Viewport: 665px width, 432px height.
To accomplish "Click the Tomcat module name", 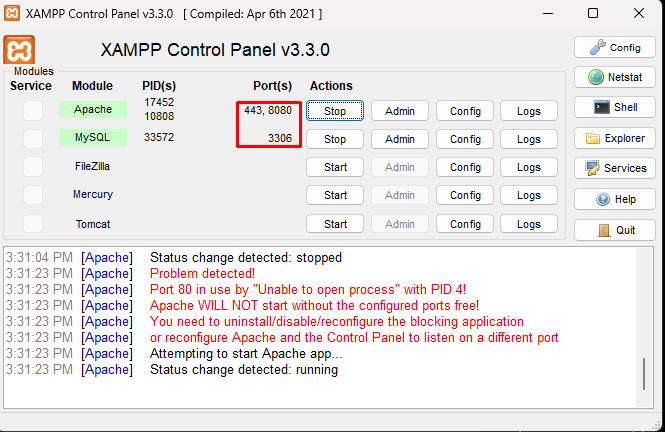I will point(93,224).
